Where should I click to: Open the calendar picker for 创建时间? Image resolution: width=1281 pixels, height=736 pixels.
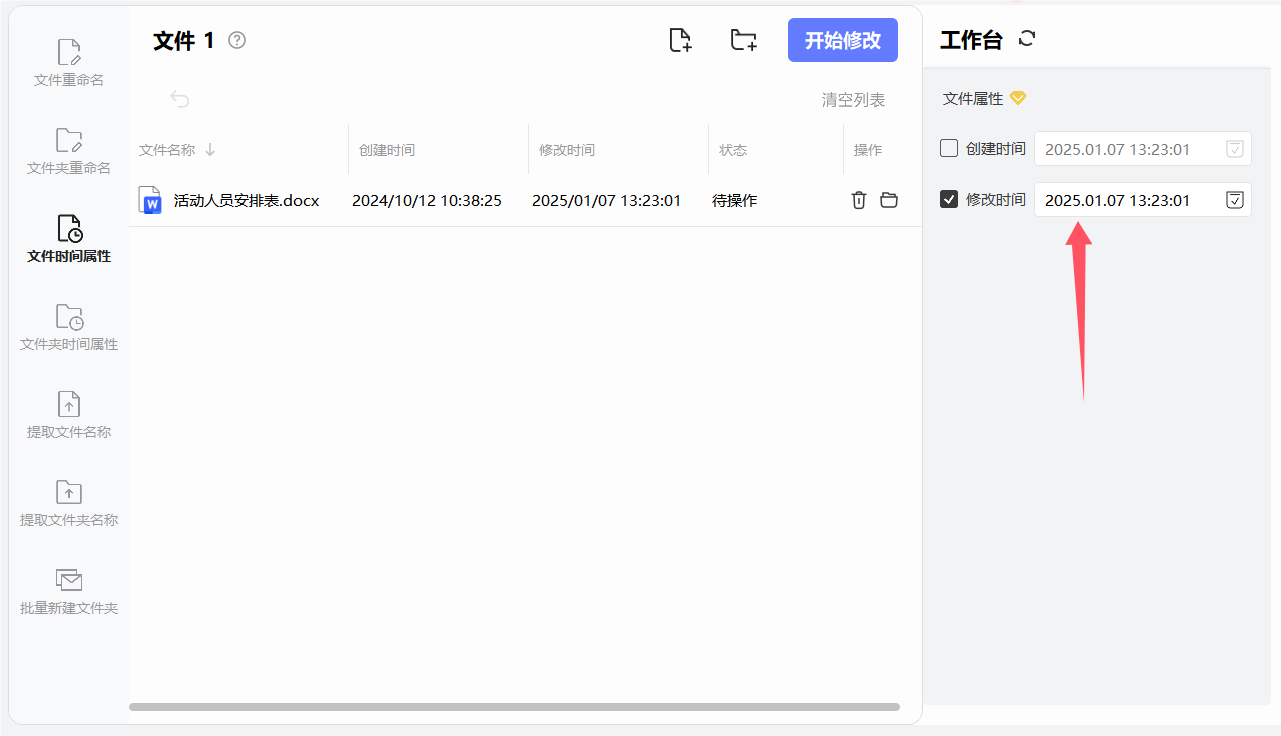1235,149
